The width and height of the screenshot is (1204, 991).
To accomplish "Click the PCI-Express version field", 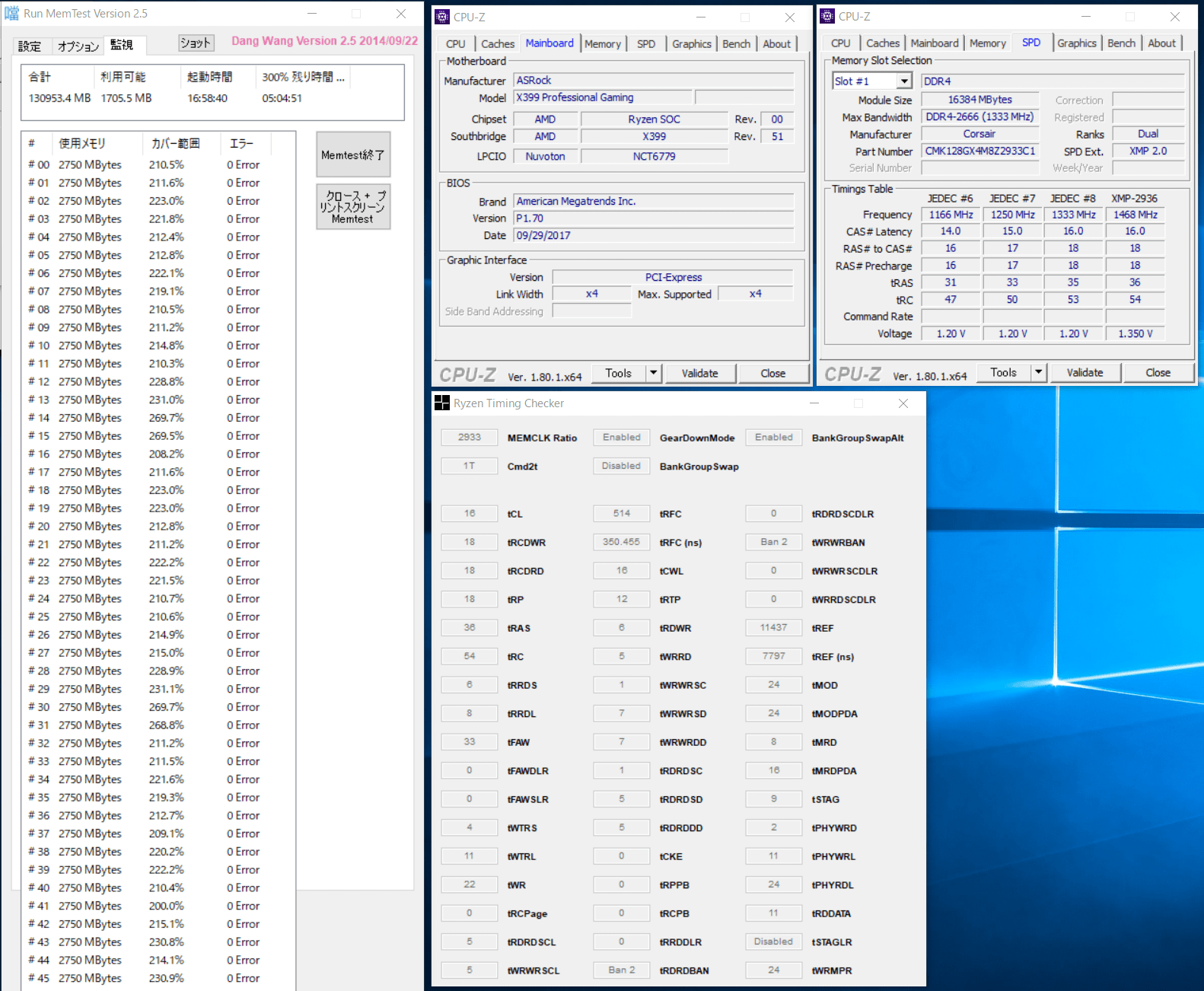I will coord(673,277).
